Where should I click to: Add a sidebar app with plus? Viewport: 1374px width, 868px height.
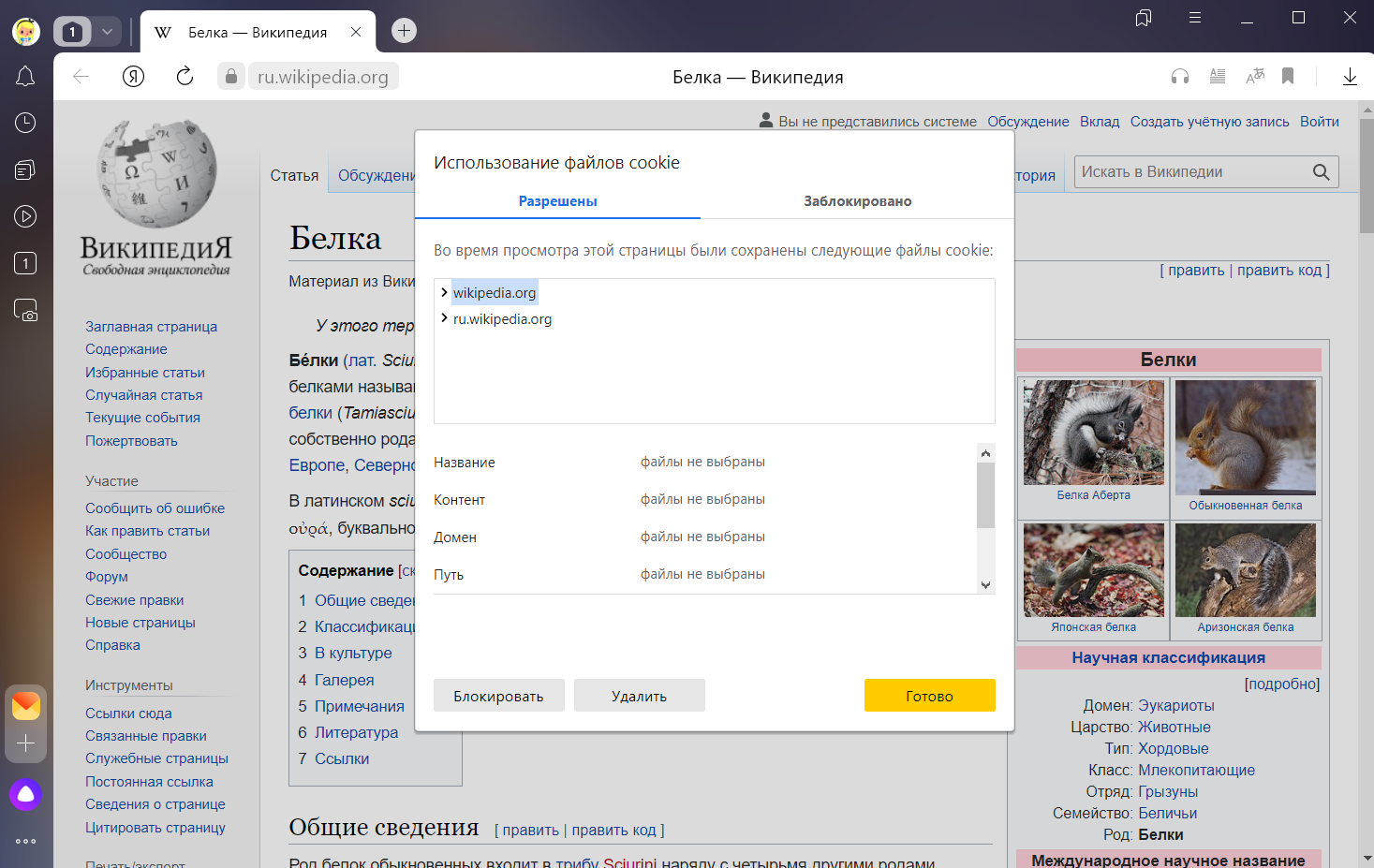point(26,743)
